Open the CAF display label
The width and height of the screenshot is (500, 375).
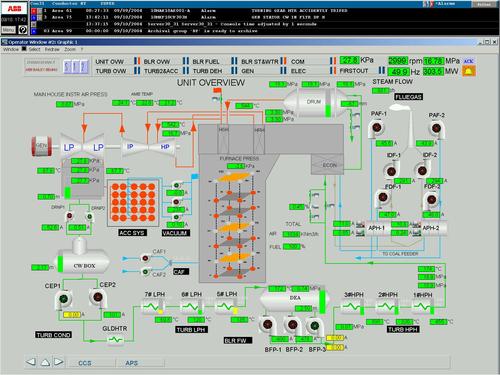point(181,272)
